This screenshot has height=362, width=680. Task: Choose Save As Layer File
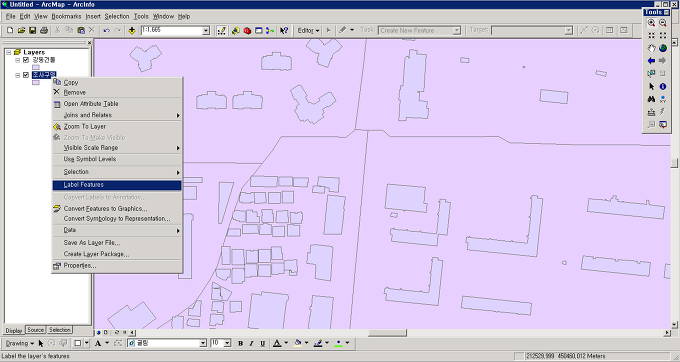(x=117, y=243)
